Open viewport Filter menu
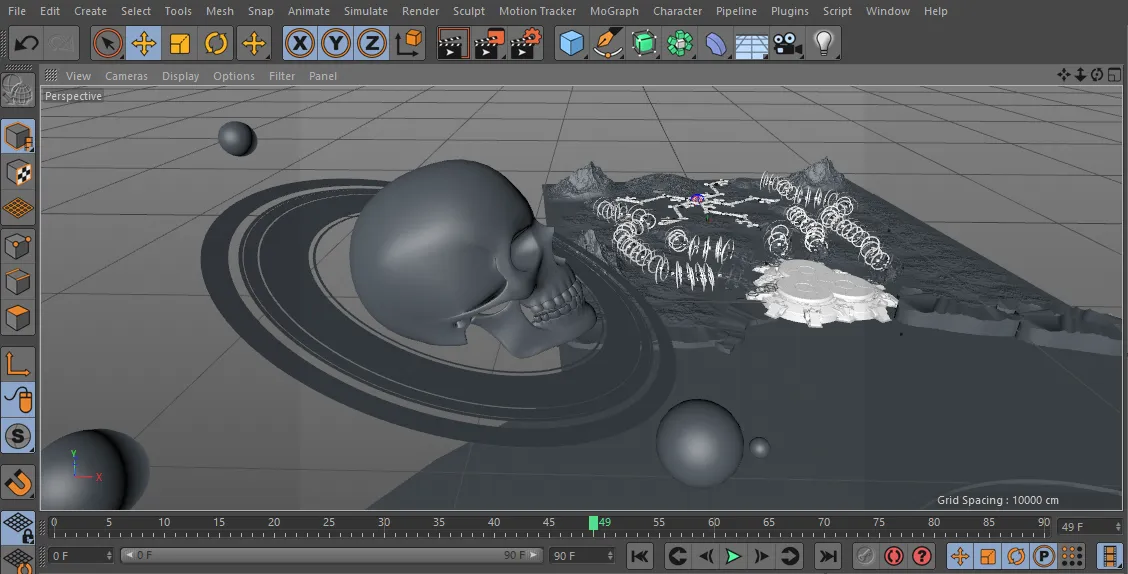 point(282,76)
